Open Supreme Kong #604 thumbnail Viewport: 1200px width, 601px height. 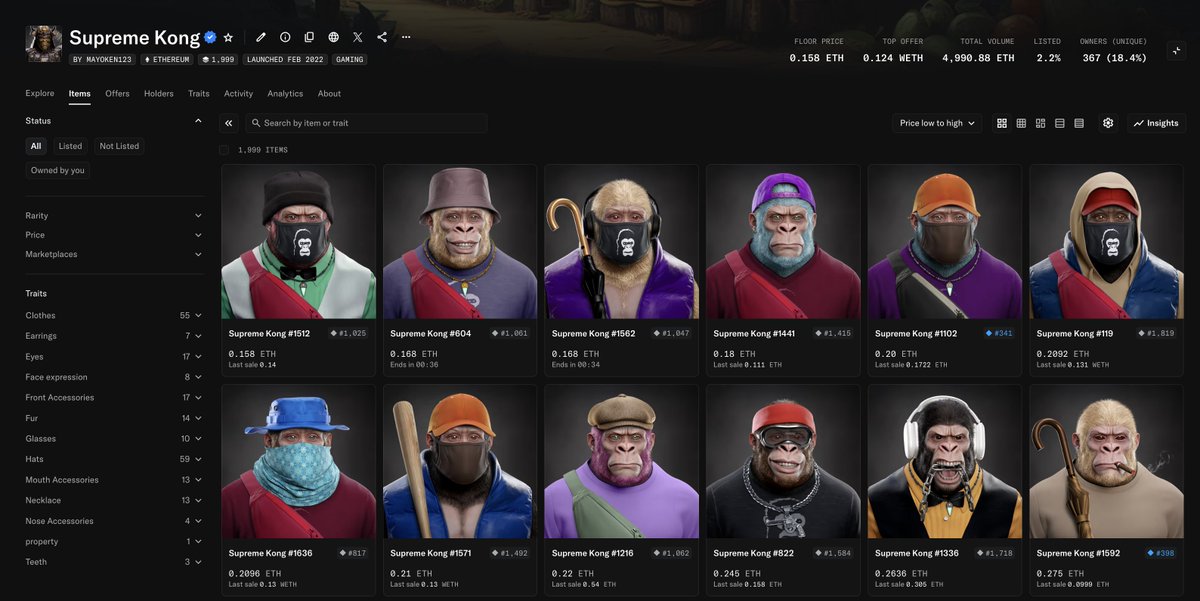(460, 241)
